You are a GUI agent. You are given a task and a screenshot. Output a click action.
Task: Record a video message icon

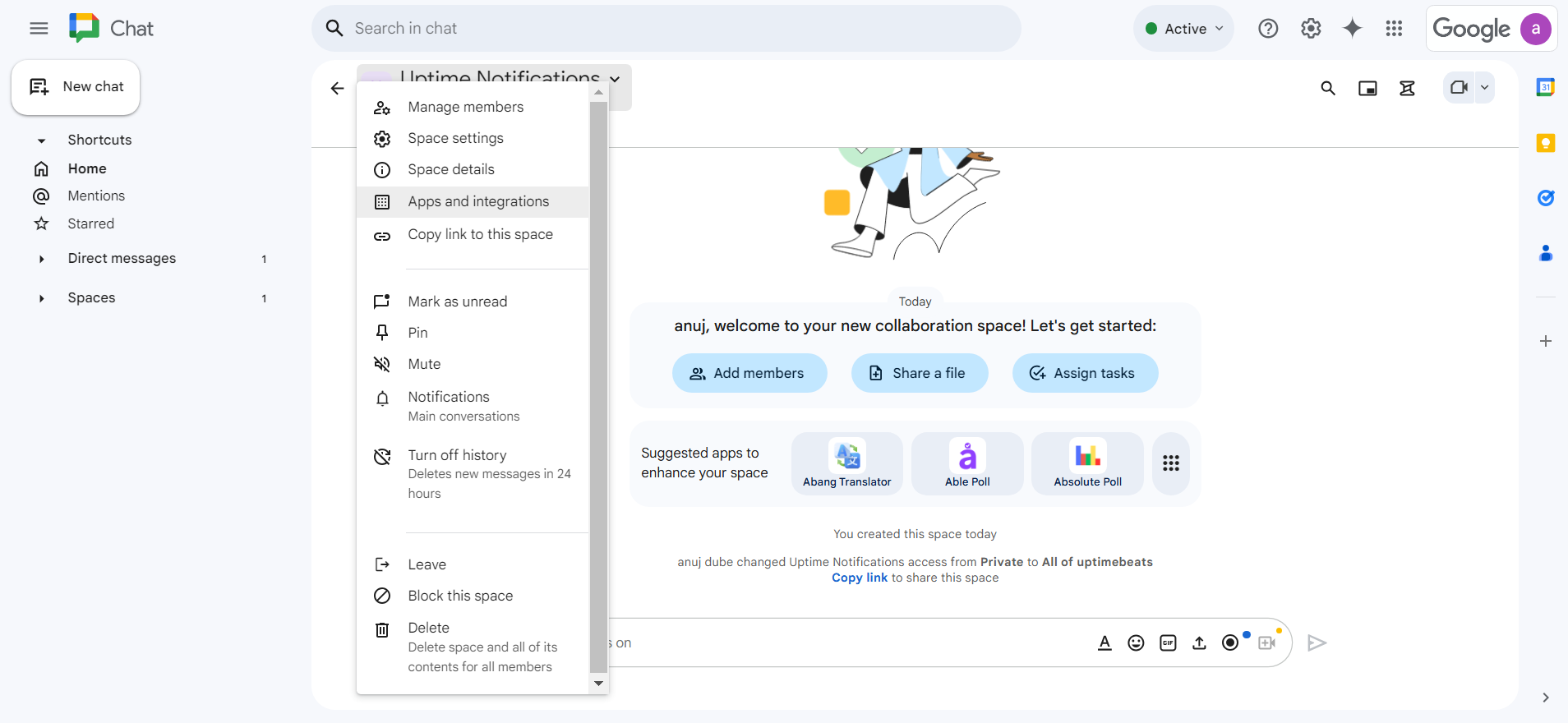1230,642
